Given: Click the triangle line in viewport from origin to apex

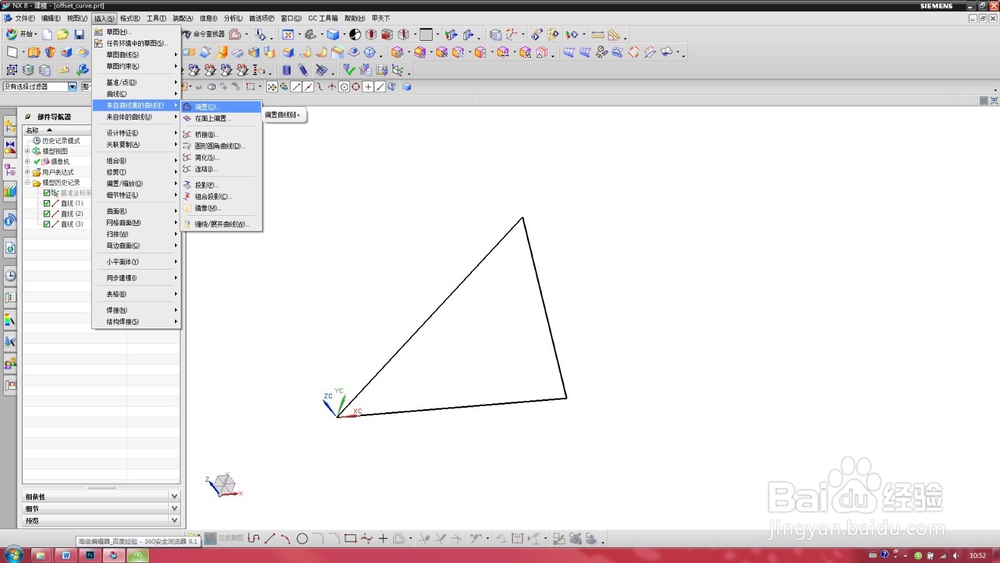Looking at the screenshot, I should pyautogui.click(x=430, y=317).
